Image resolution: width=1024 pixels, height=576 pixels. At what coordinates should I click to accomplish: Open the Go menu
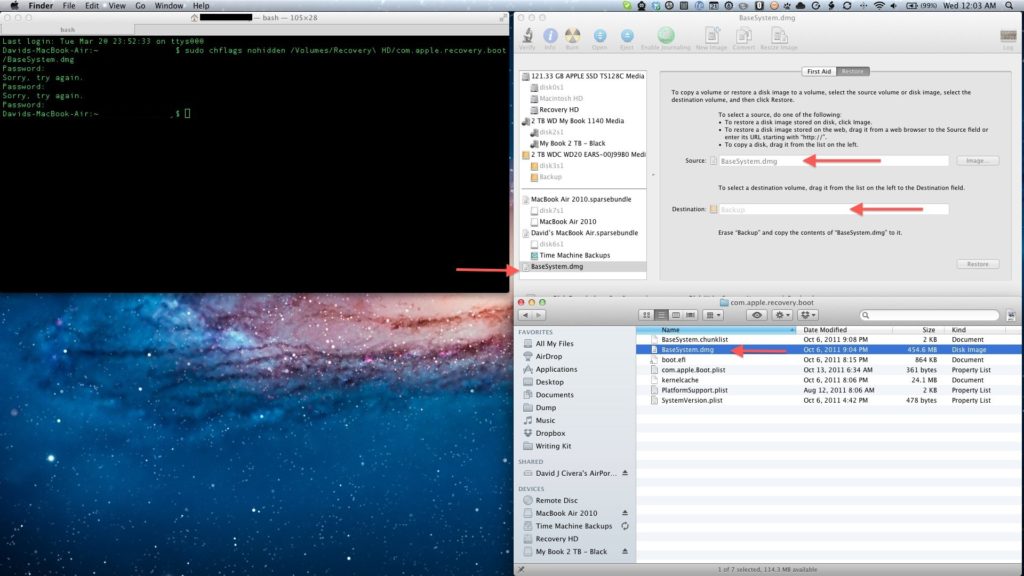[x=140, y=6]
